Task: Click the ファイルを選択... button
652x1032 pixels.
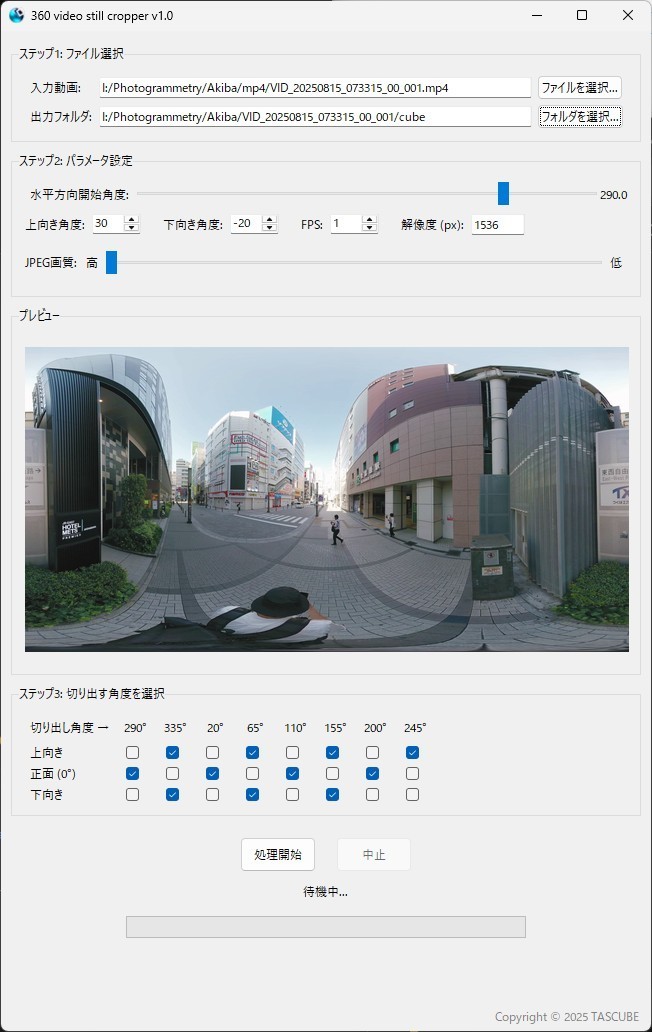Action: 580,88
